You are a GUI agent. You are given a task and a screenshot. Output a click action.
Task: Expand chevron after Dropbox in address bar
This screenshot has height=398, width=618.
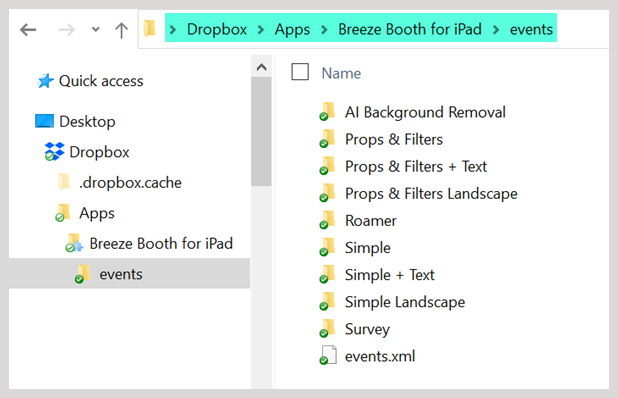261,30
